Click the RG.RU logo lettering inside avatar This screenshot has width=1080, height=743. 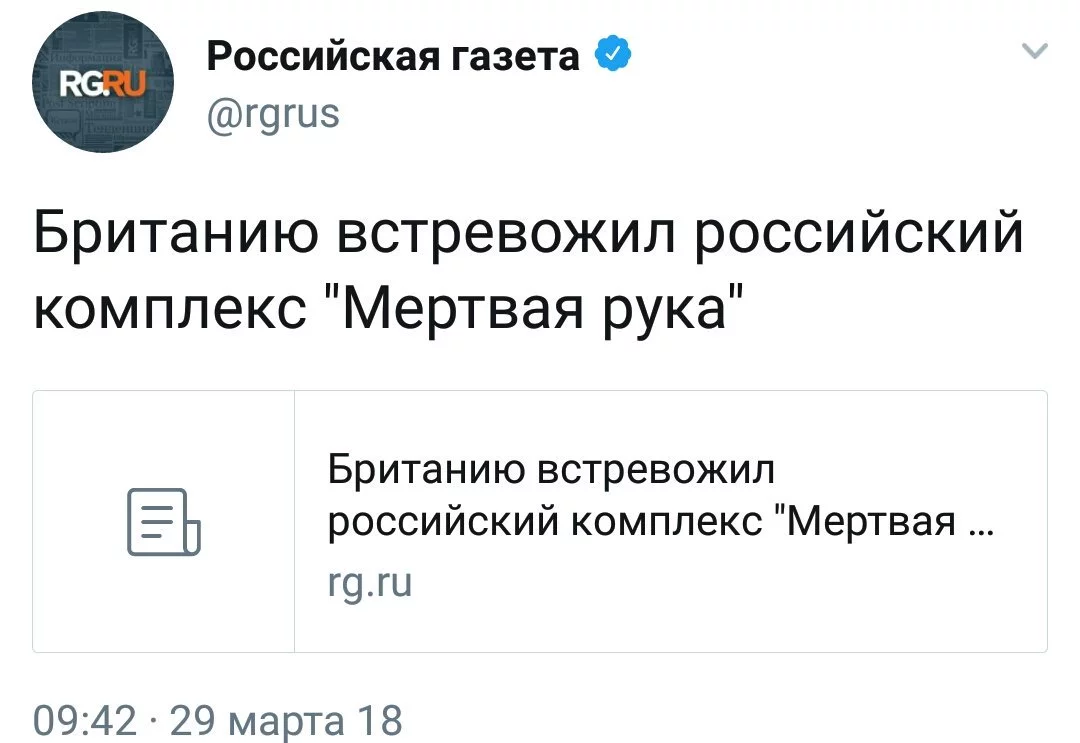click(103, 84)
